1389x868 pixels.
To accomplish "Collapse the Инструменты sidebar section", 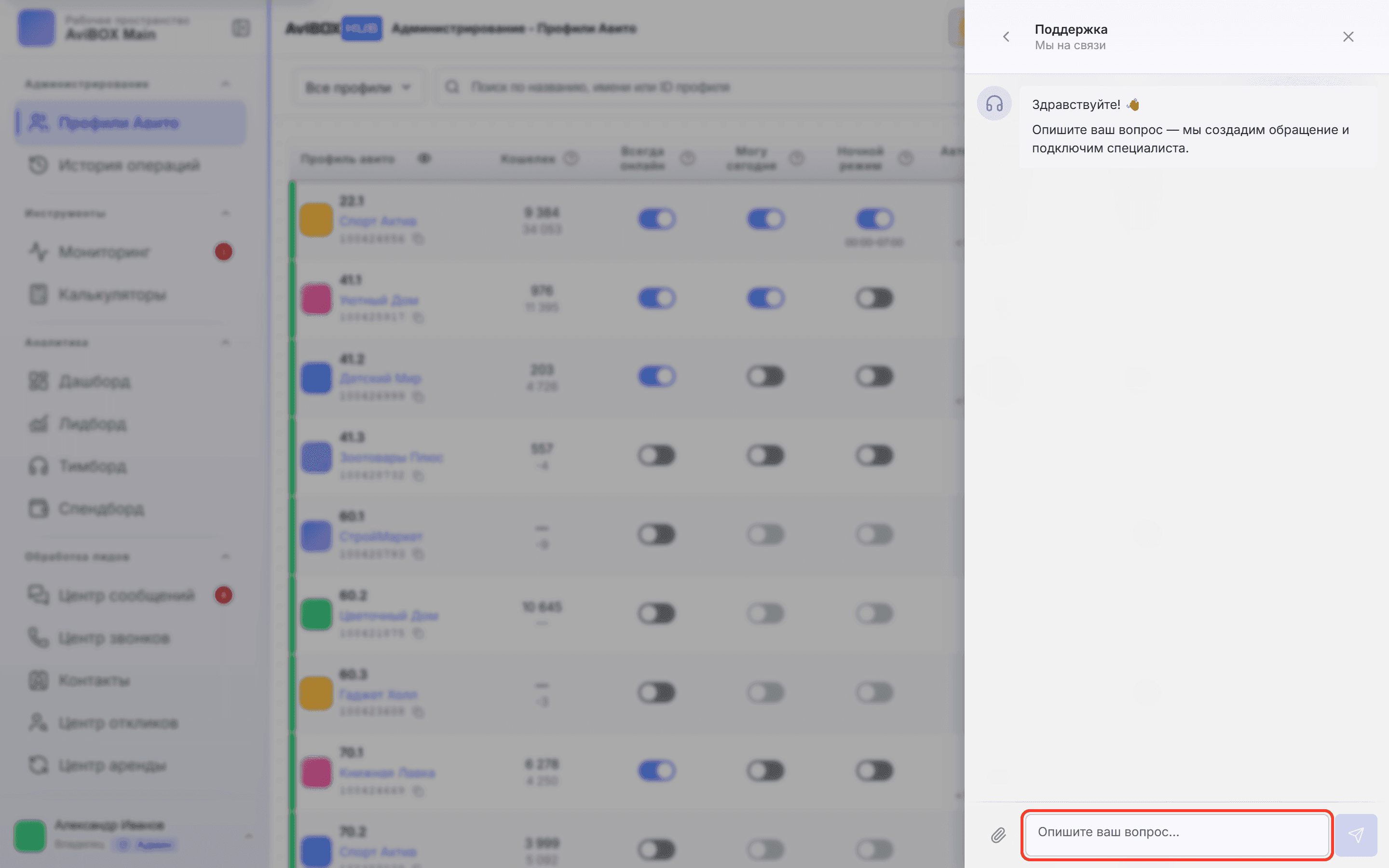I will [225, 214].
